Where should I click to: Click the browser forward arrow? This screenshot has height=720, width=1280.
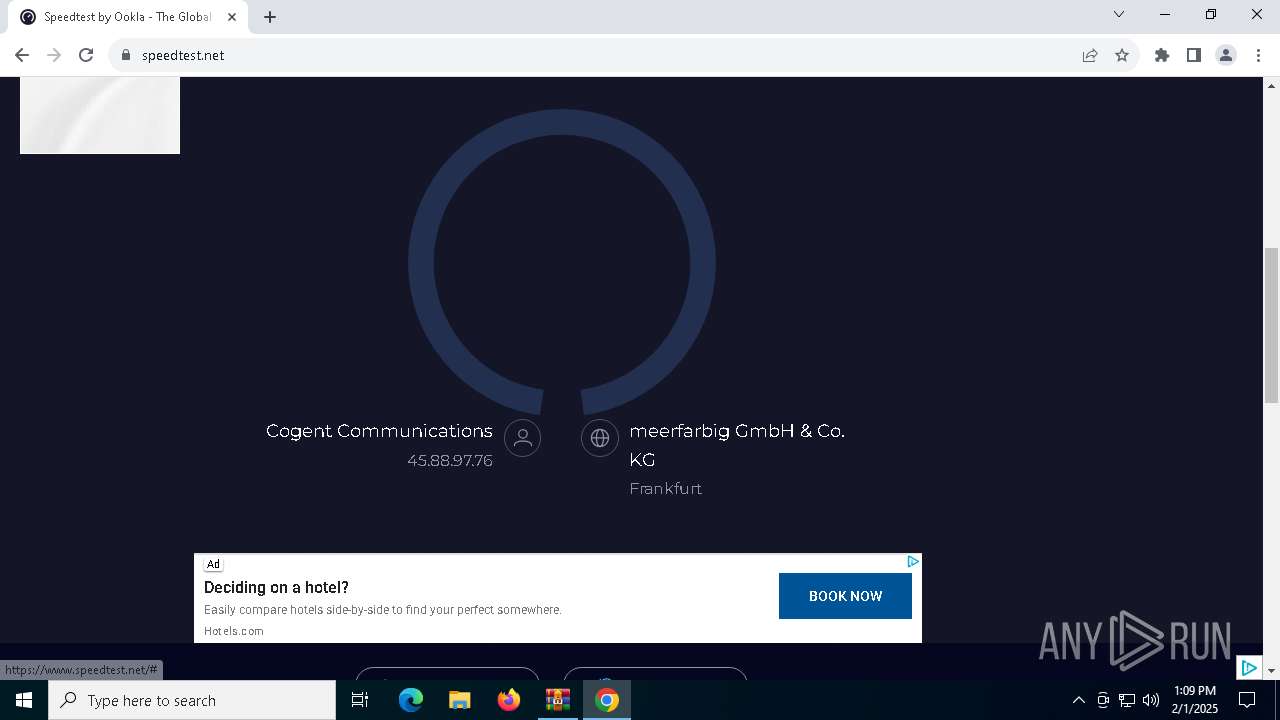[x=54, y=55]
